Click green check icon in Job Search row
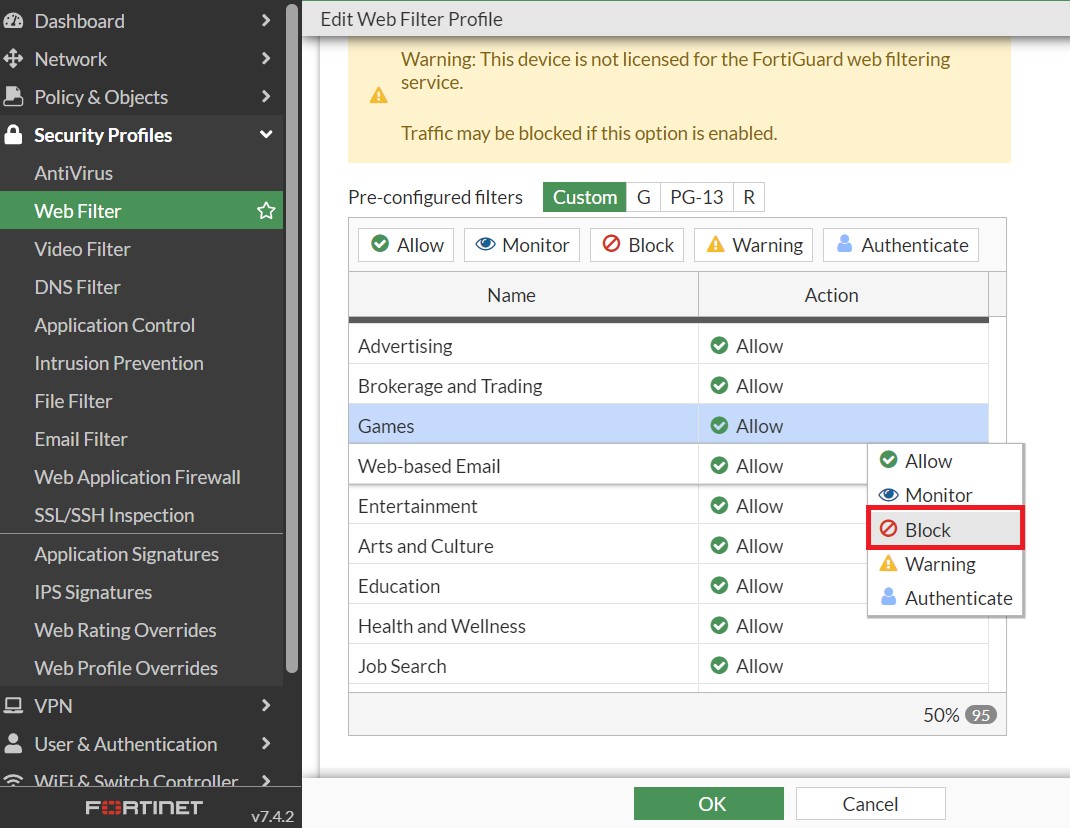The width and height of the screenshot is (1070, 828). (x=719, y=666)
